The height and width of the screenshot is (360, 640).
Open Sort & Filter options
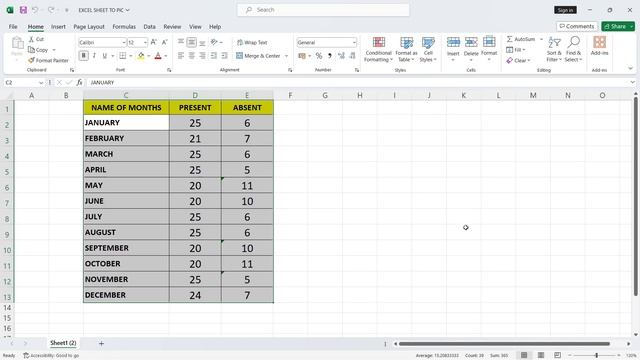pyautogui.click(x=554, y=49)
